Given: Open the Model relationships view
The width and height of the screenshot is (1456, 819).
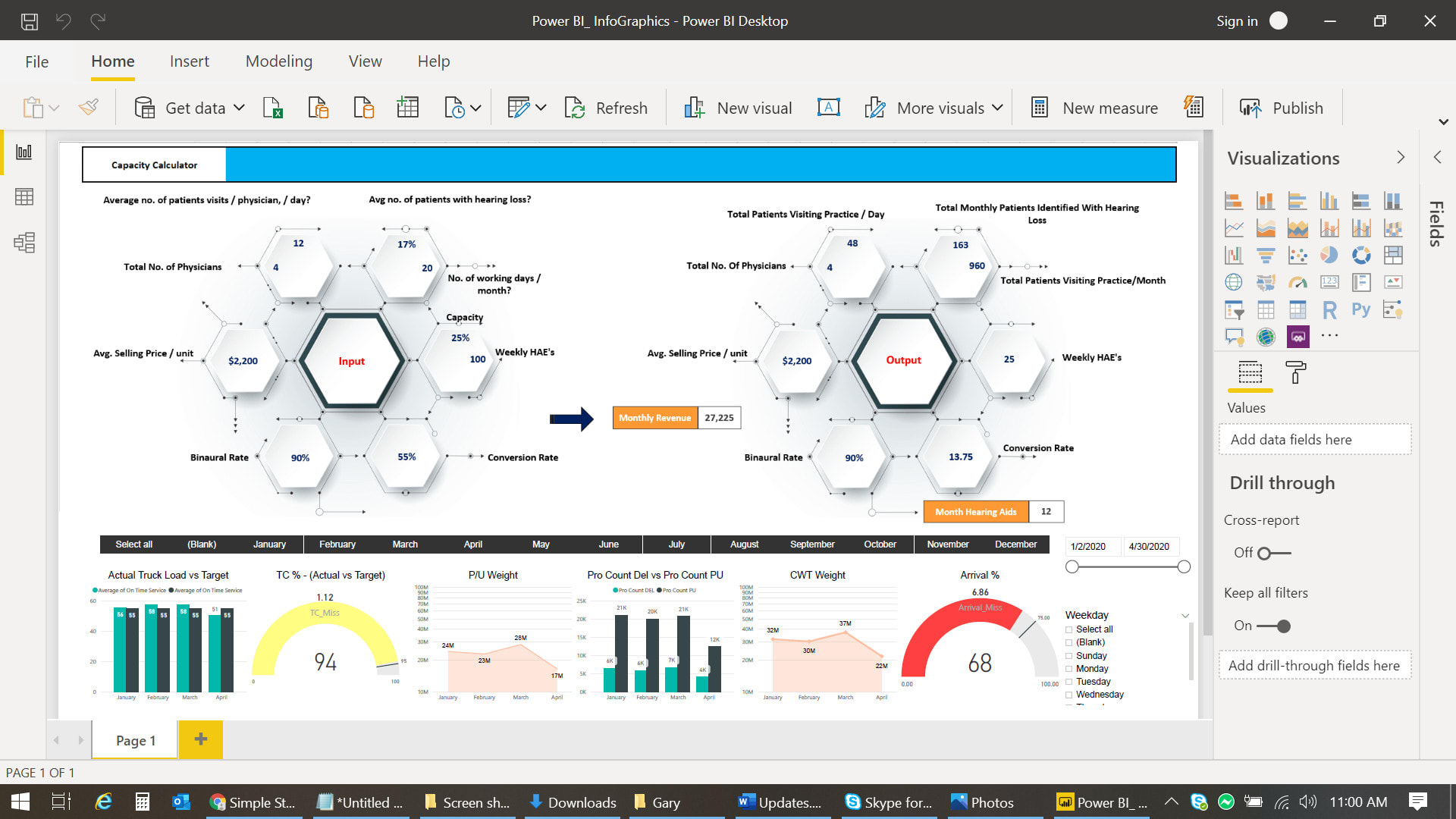Looking at the screenshot, I should (24, 243).
